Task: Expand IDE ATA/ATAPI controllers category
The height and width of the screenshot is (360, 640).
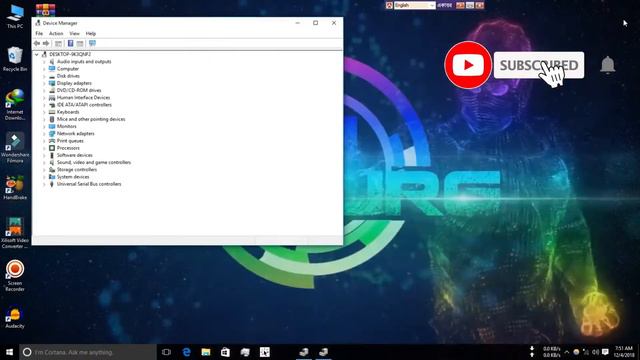Action: click(44, 105)
